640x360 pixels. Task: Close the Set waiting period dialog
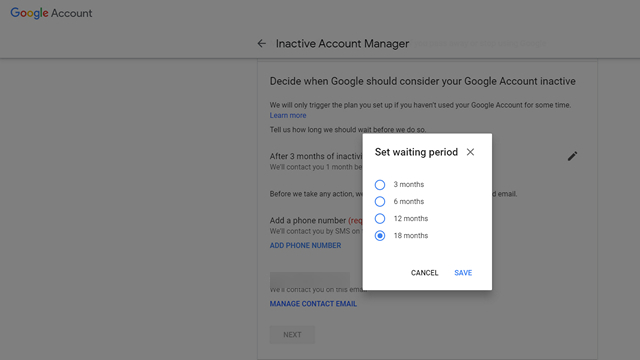click(x=470, y=152)
